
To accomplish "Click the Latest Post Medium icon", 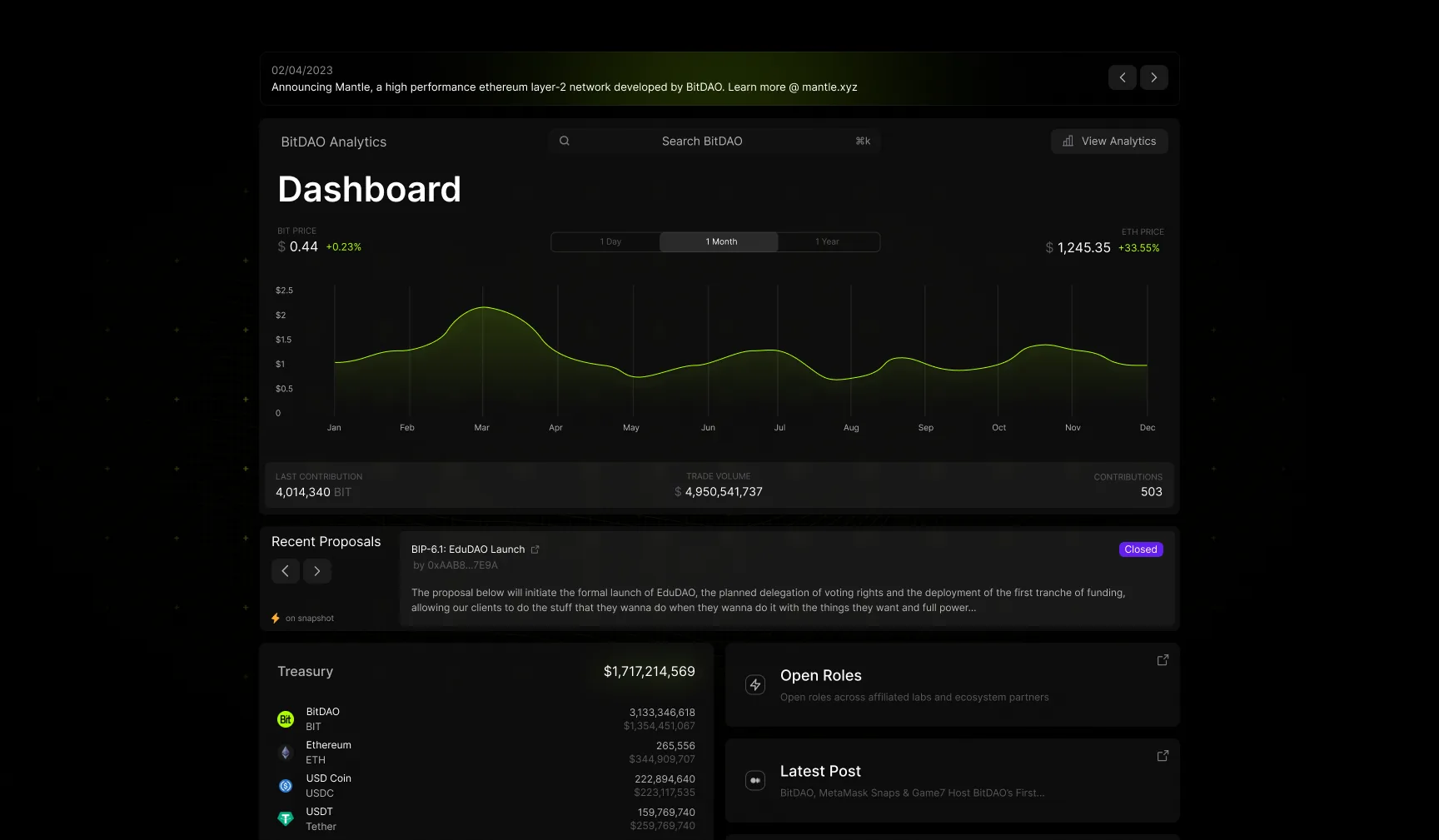I will [x=755, y=780].
